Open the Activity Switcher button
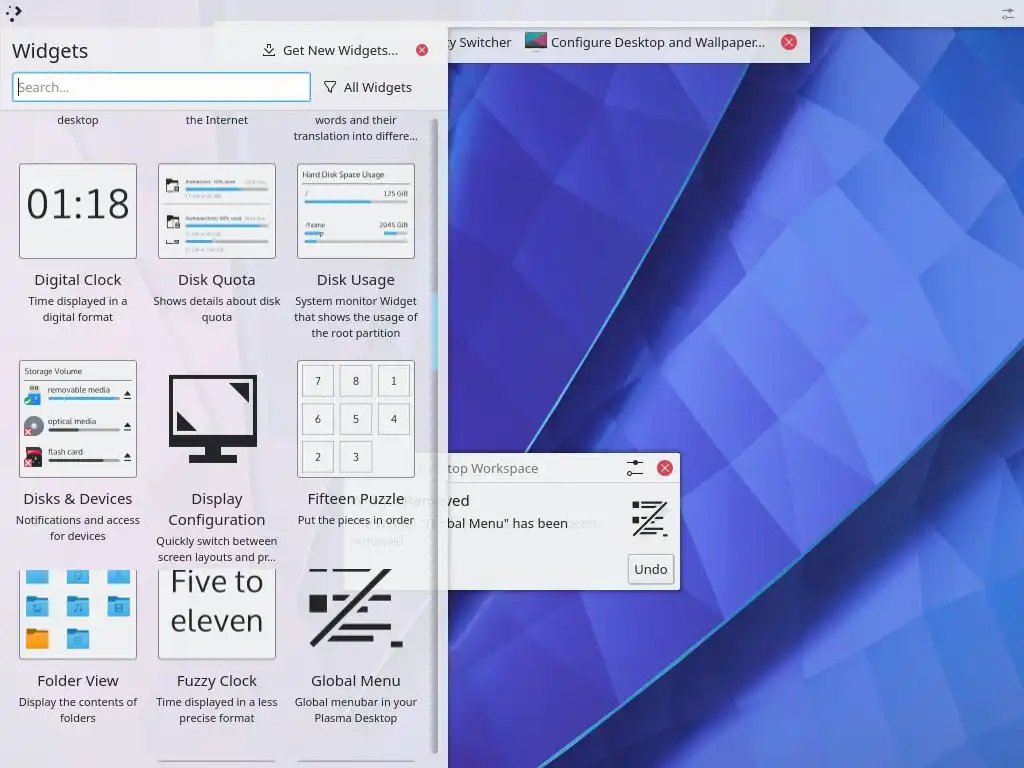The height and width of the screenshot is (768, 1024). (x=480, y=42)
